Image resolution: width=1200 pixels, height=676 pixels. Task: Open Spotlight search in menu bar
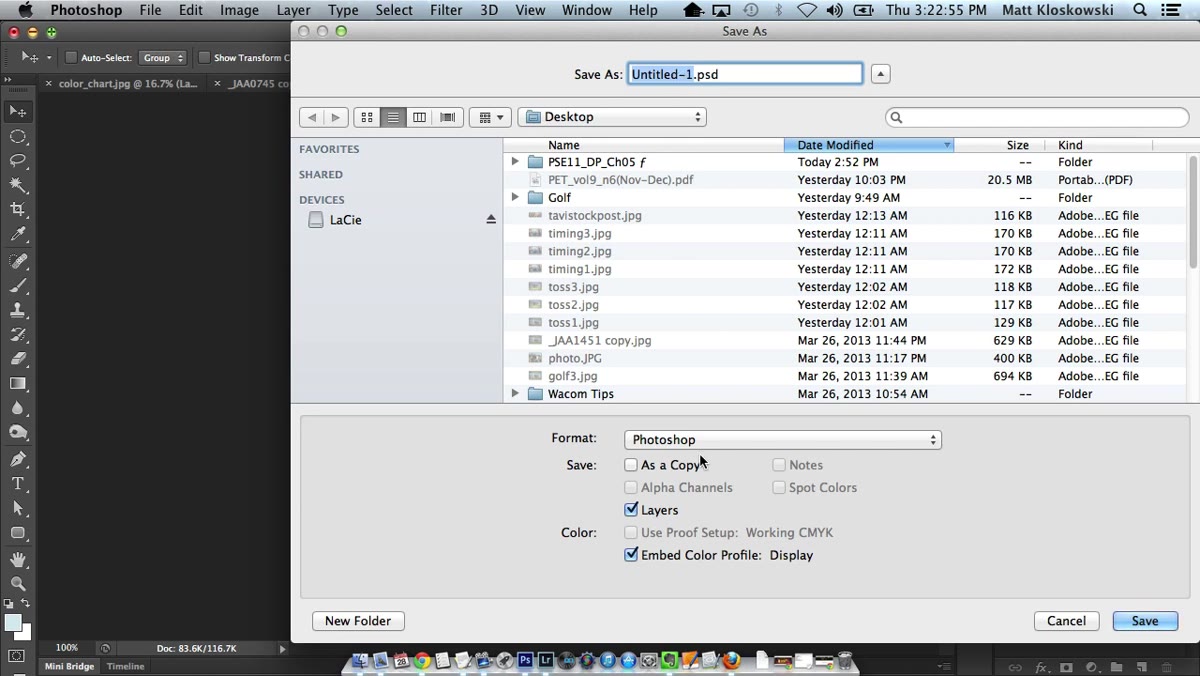[x=1140, y=10]
